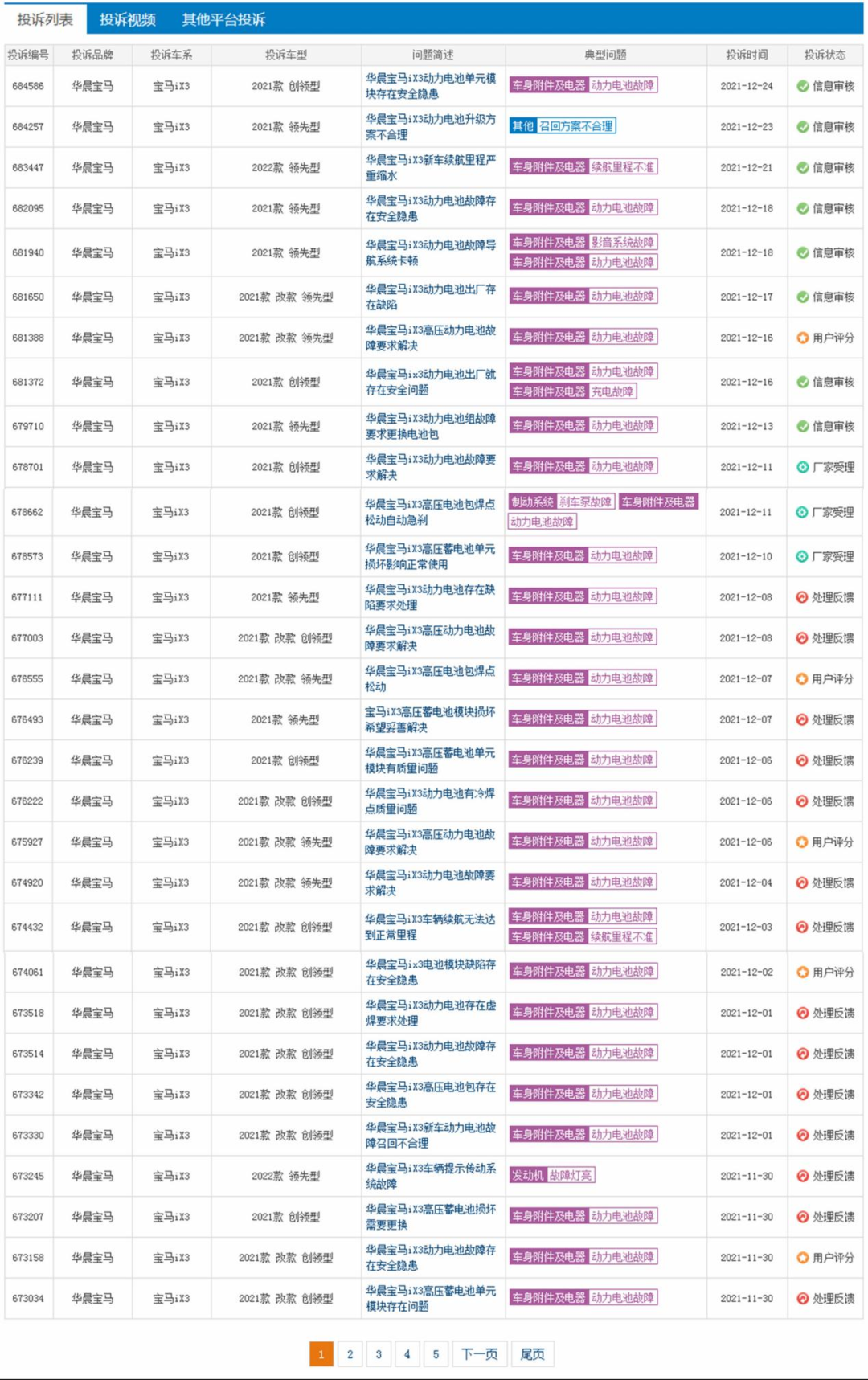This screenshot has height=1380, width=868.
Task: Click teal 厂家受理 icon in row 678701
Action: [802, 467]
